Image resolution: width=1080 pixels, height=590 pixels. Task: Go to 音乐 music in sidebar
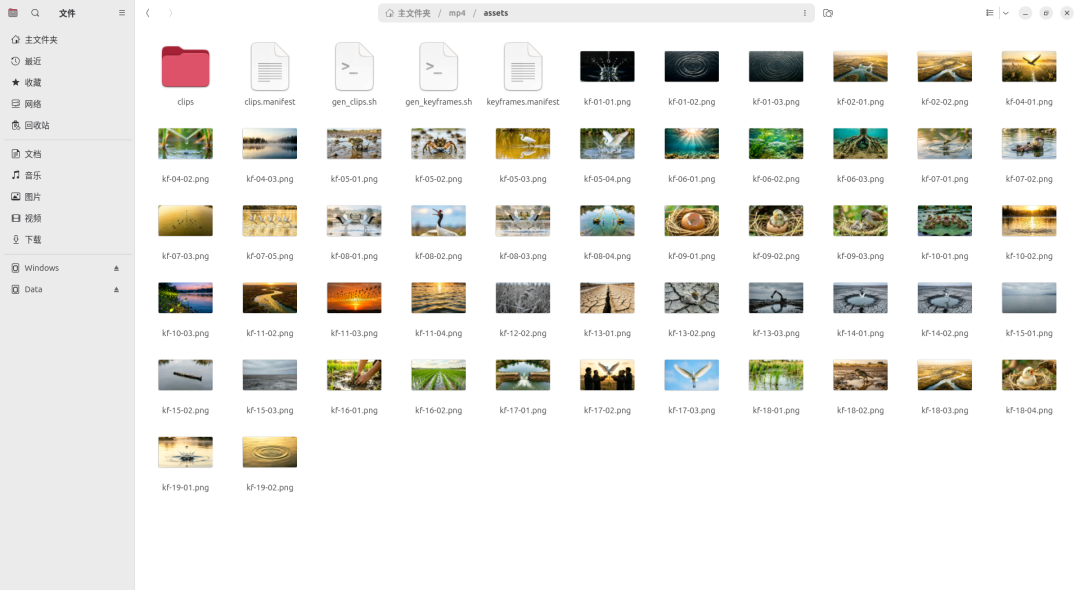click(x=68, y=176)
